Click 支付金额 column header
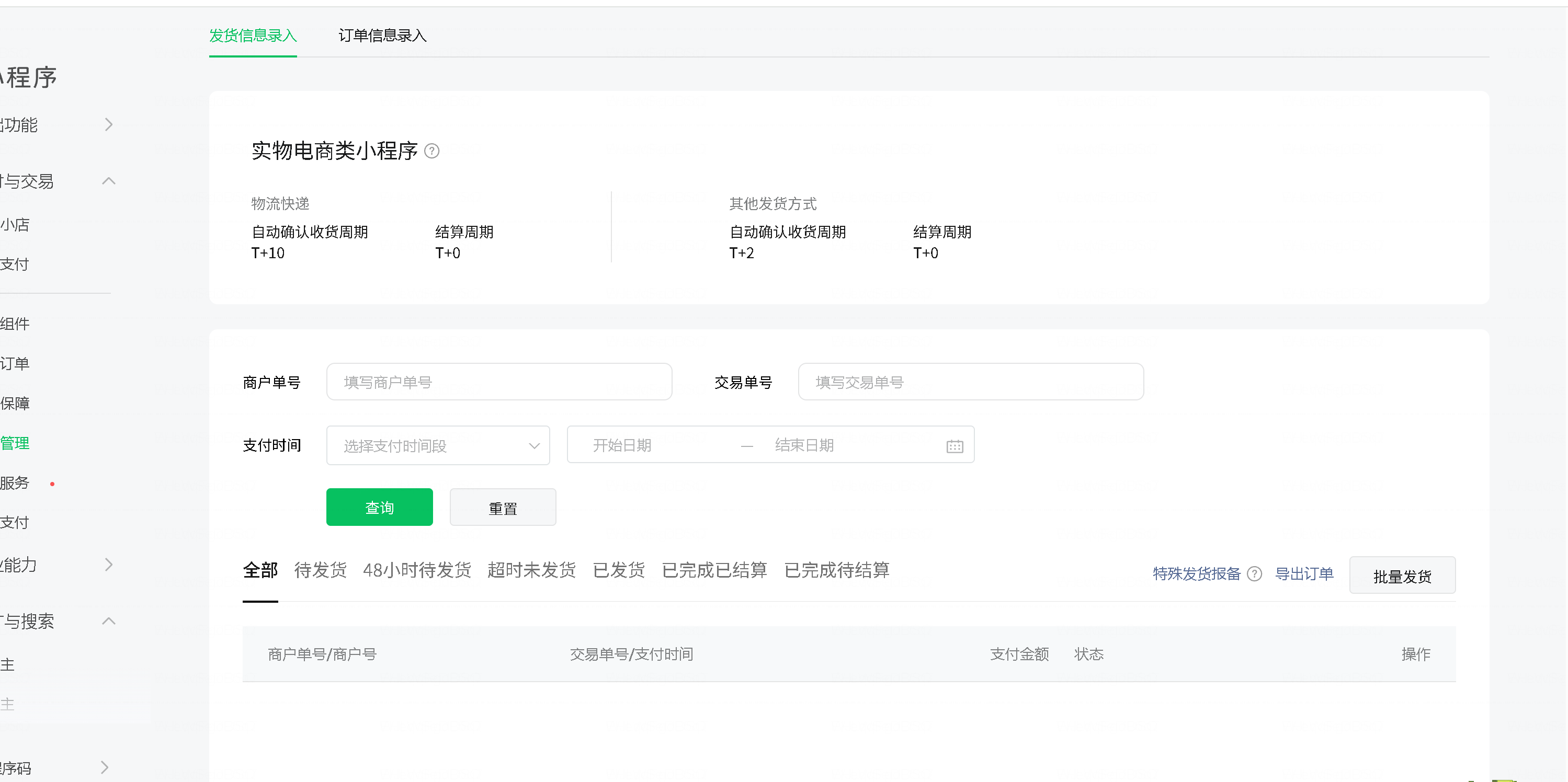The width and height of the screenshot is (1568, 782). 1019,654
